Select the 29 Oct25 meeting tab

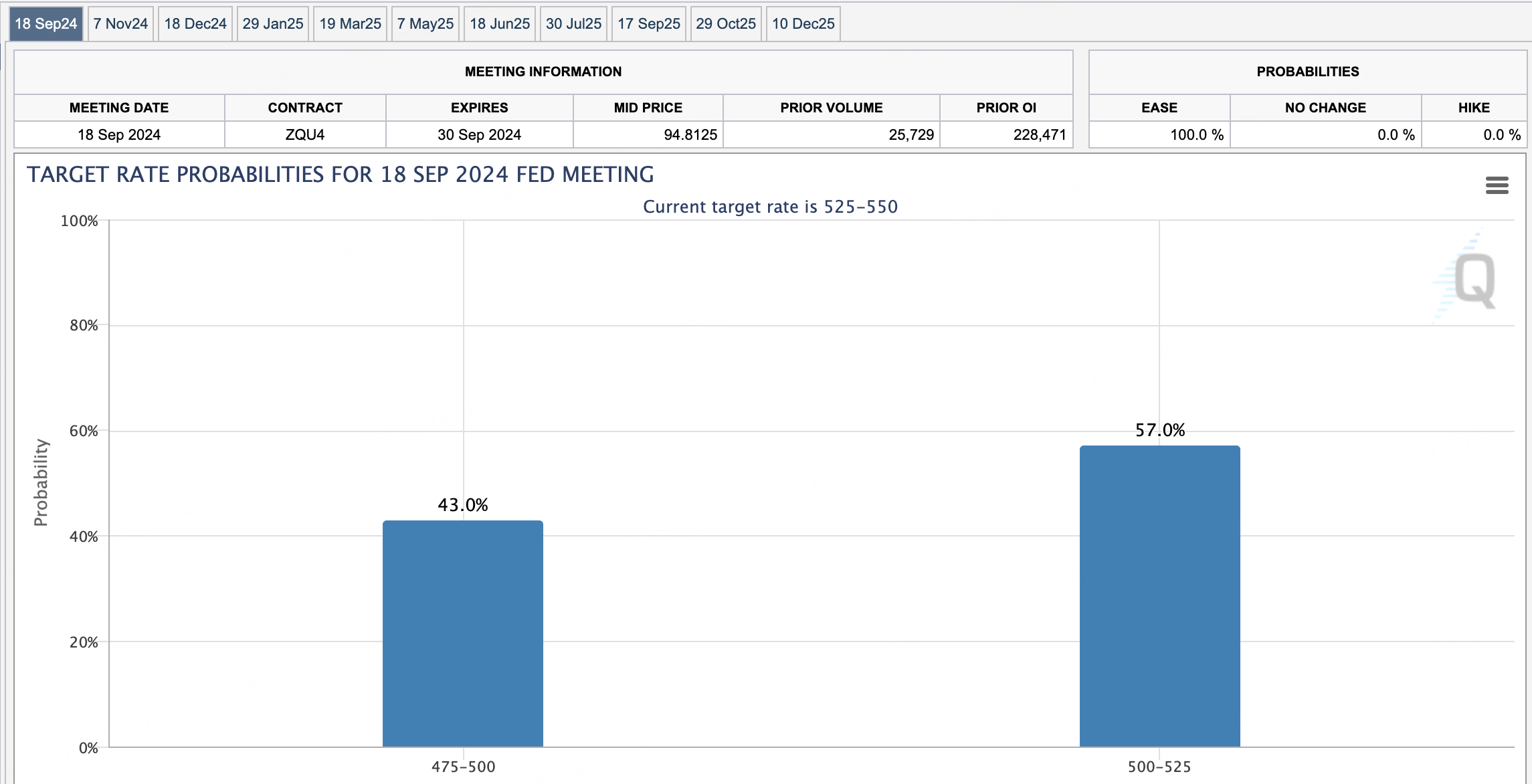(726, 24)
